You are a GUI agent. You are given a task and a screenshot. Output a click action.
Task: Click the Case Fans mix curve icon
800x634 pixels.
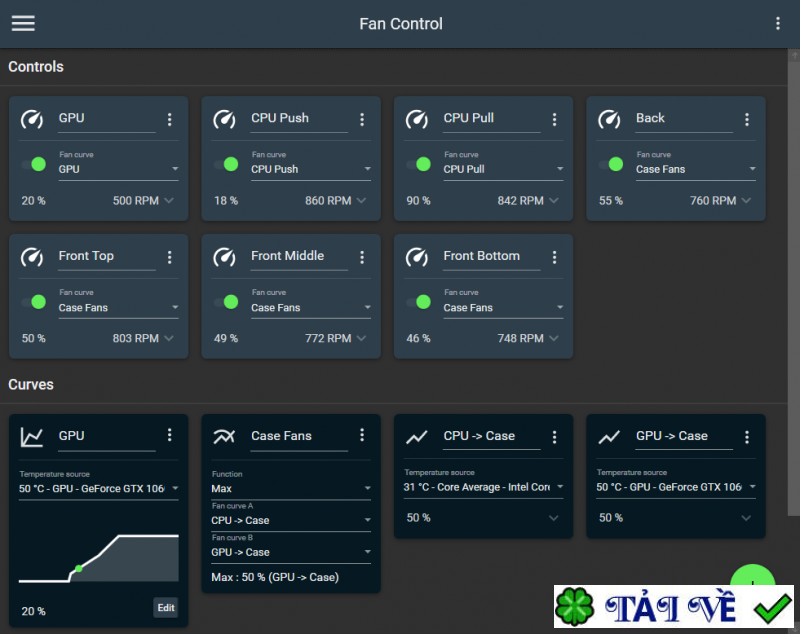224,436
